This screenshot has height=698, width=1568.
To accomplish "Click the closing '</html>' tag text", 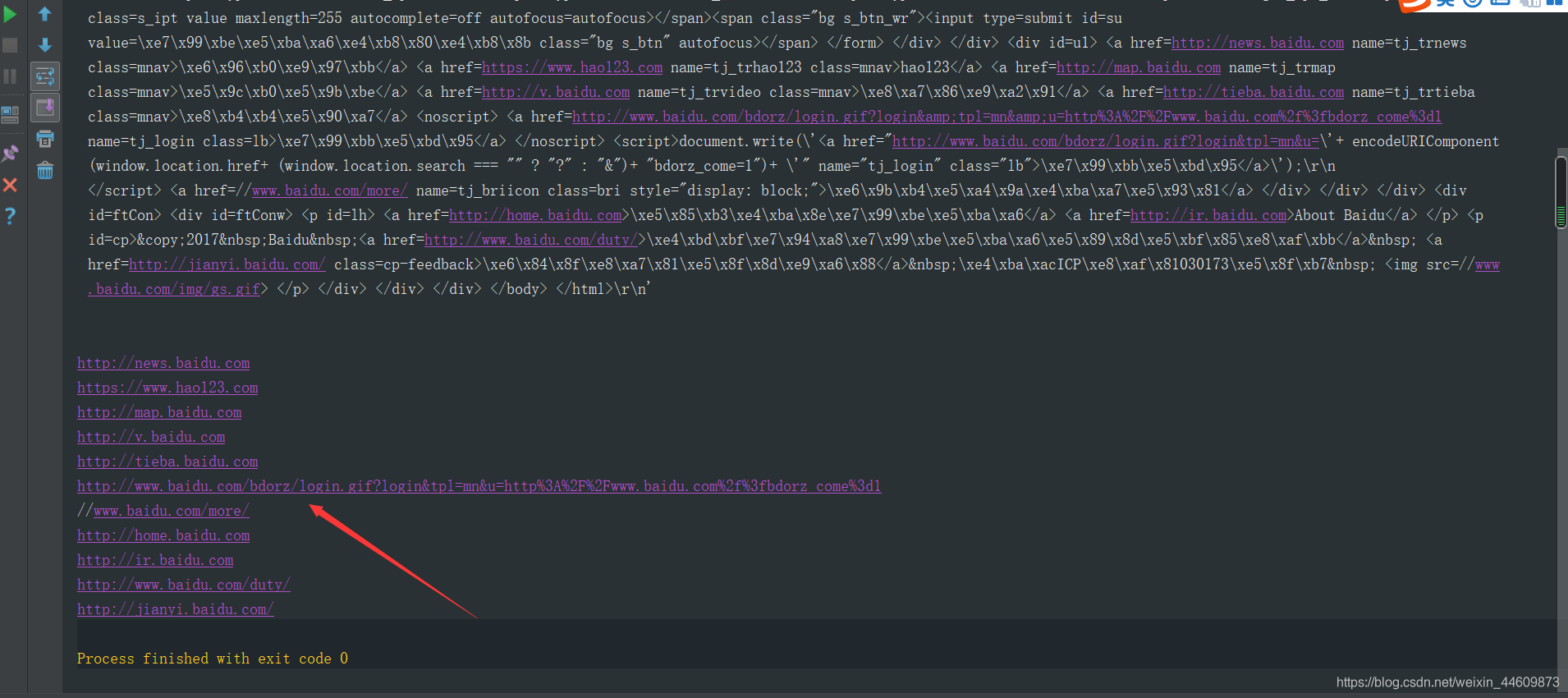I will 586,289.
